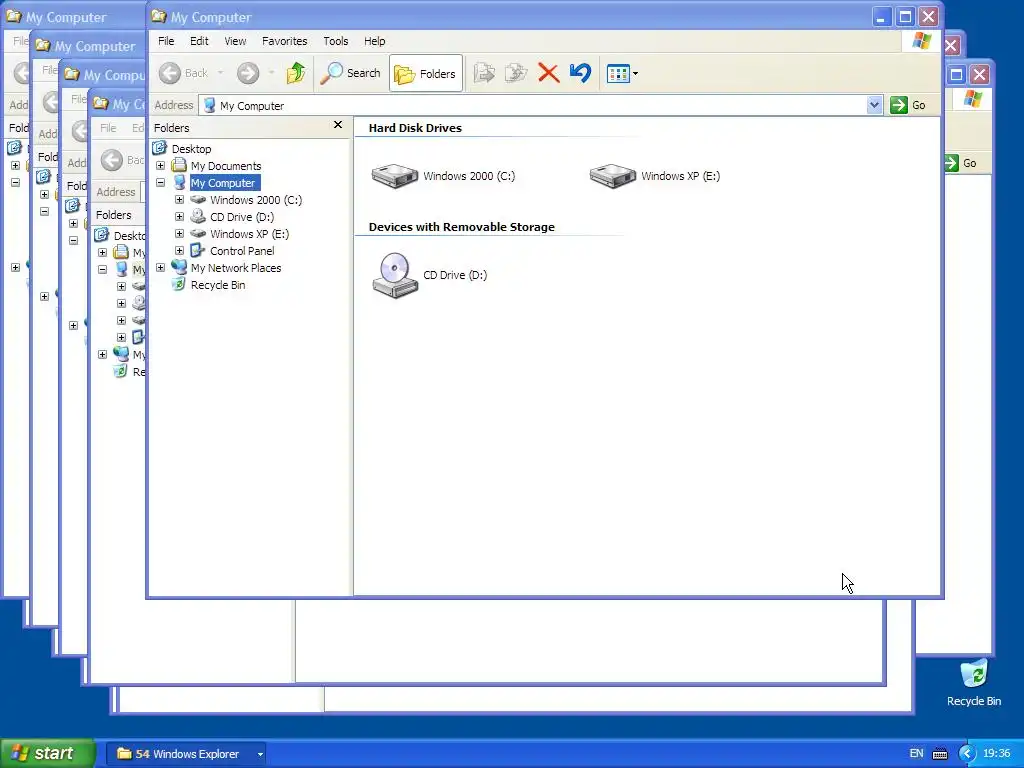
Task: Click the front window title bar icon
Action: [x=159, y=16]
